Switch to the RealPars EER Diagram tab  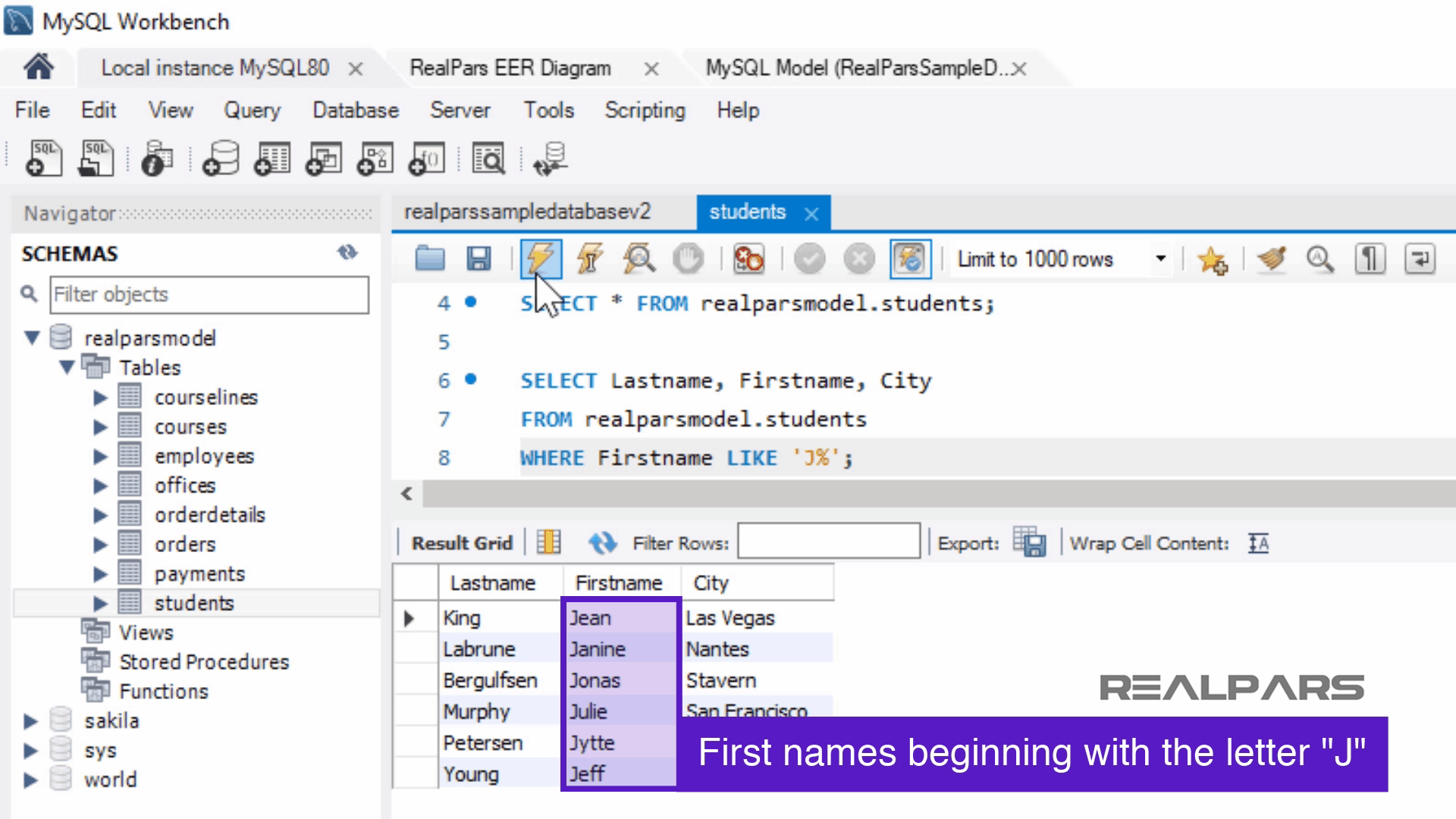point(511,68)
